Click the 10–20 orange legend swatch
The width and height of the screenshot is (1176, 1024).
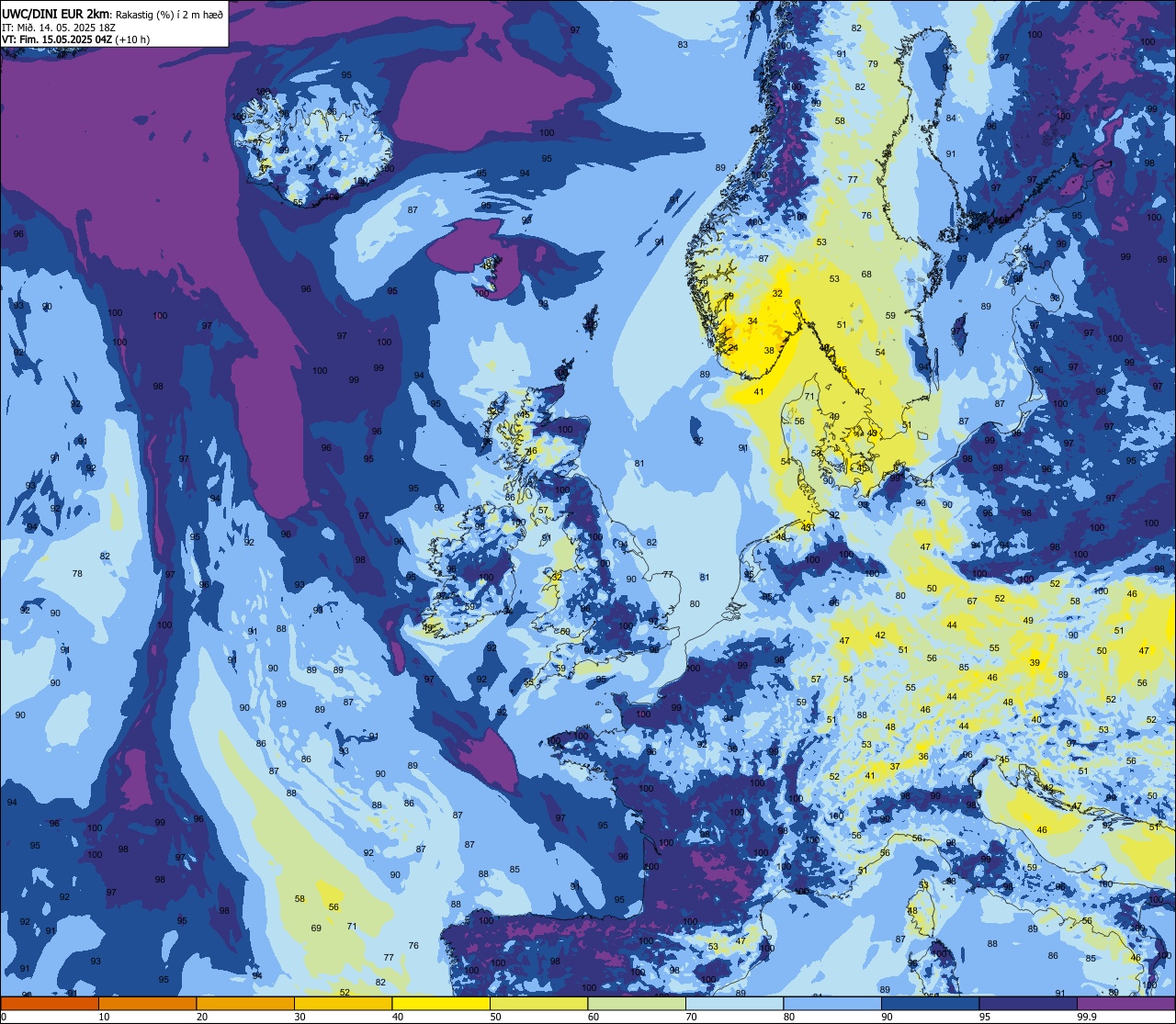pyautogui.click(x=147, y=1003)
